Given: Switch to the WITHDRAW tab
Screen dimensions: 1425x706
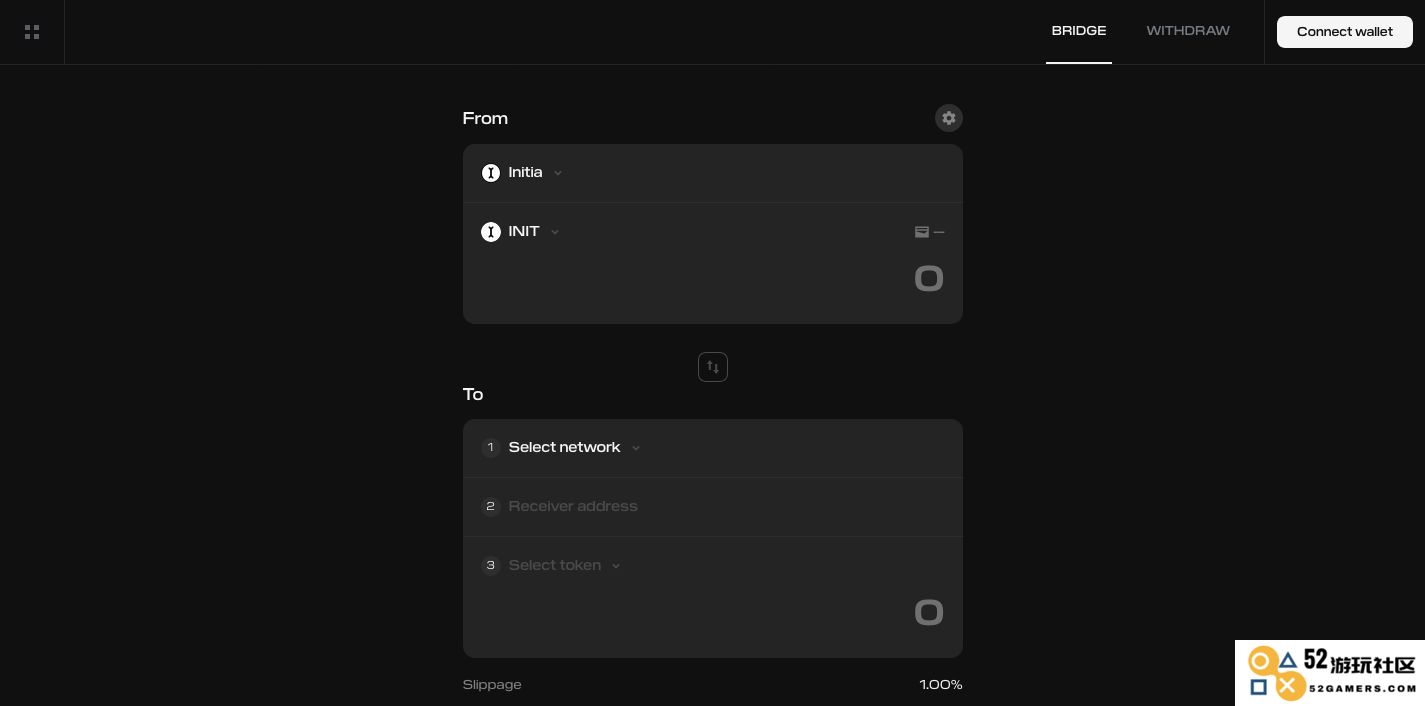Looking at the screenshot, I should click(1188, 31).
